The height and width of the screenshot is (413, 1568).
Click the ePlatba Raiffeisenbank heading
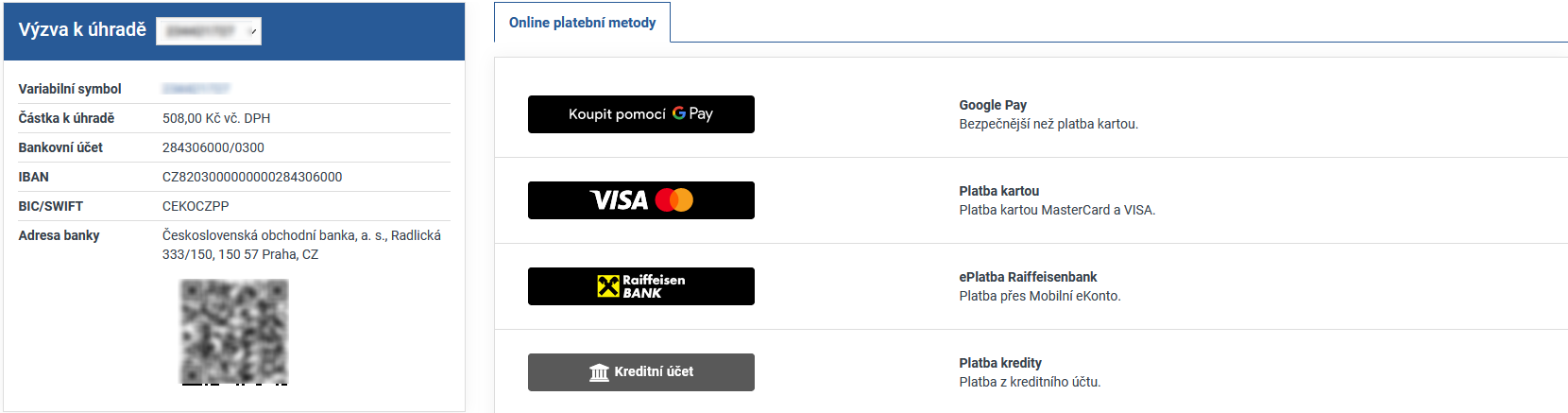pyautogui.click(x=1028, y=277)
